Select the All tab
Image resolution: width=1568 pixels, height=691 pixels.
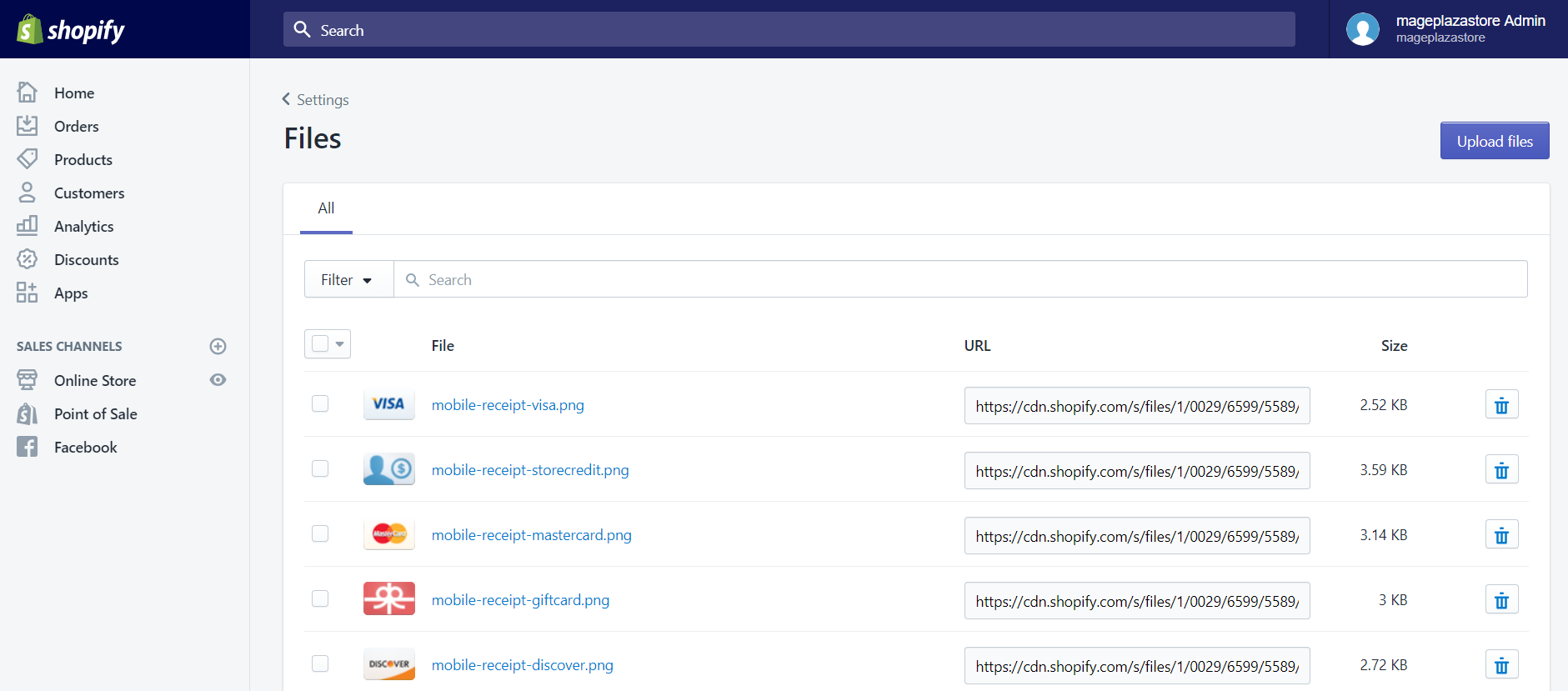click(326, 208)
